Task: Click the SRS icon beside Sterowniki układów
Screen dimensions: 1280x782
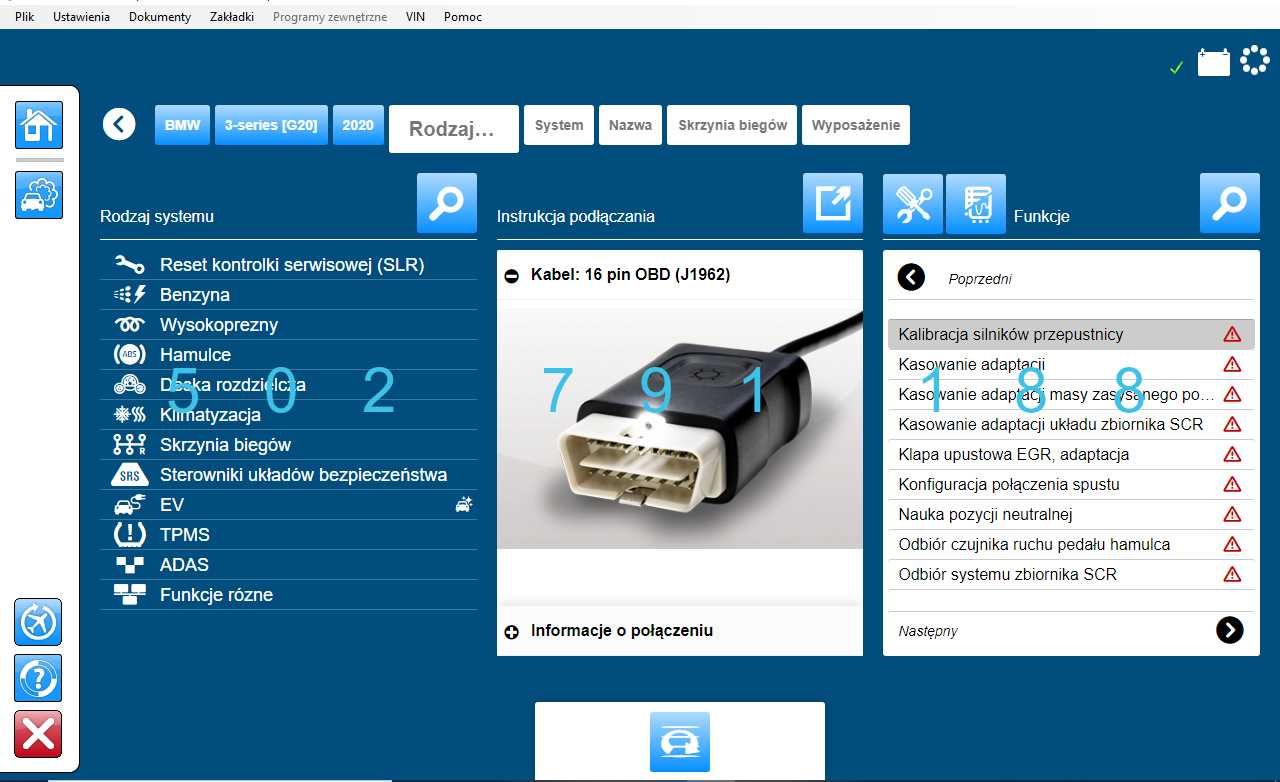Action: pyautogui.click(x=130, y=475)
